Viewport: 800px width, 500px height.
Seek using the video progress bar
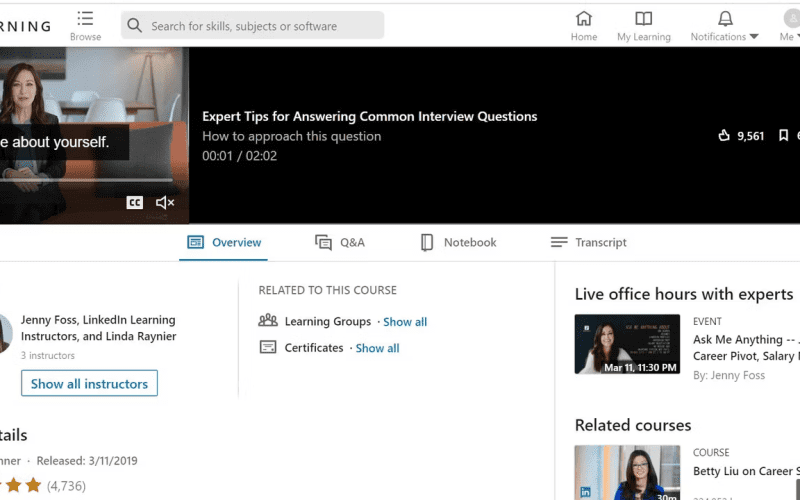86,180
